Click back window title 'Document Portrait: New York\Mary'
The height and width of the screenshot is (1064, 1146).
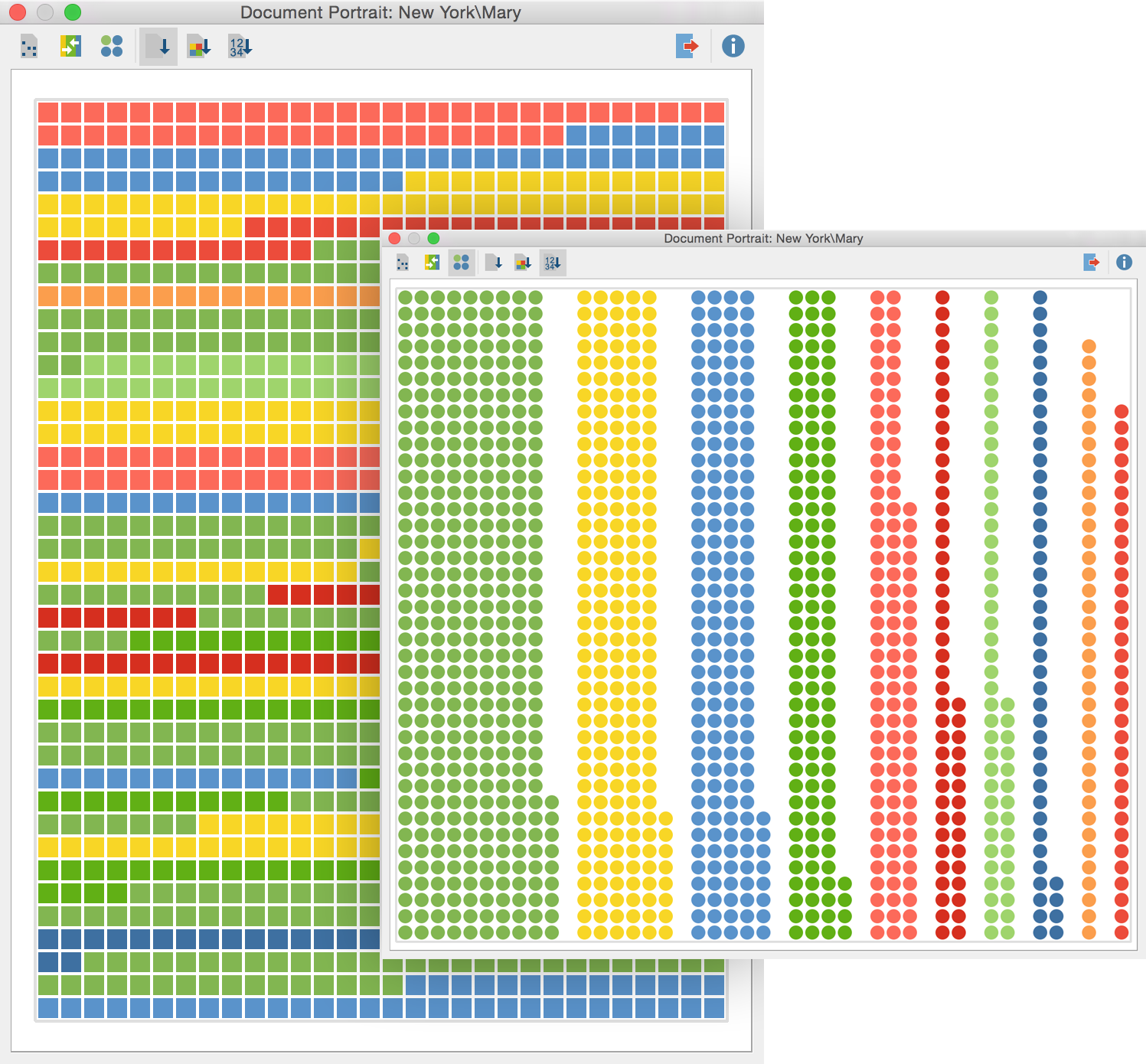tap(380, 12)
